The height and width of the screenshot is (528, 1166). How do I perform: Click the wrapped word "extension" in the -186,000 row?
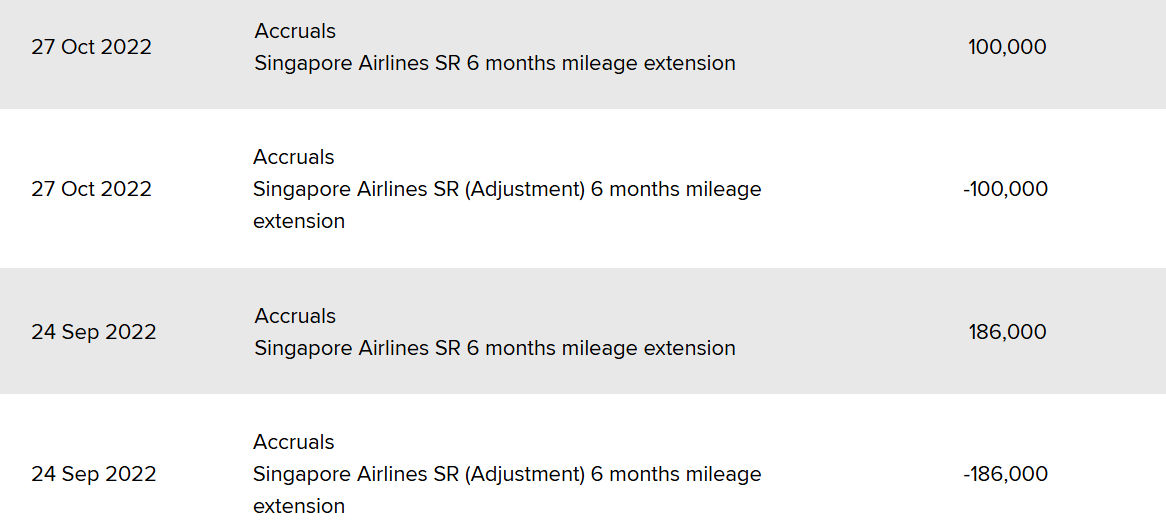click(x=299, y=506)
